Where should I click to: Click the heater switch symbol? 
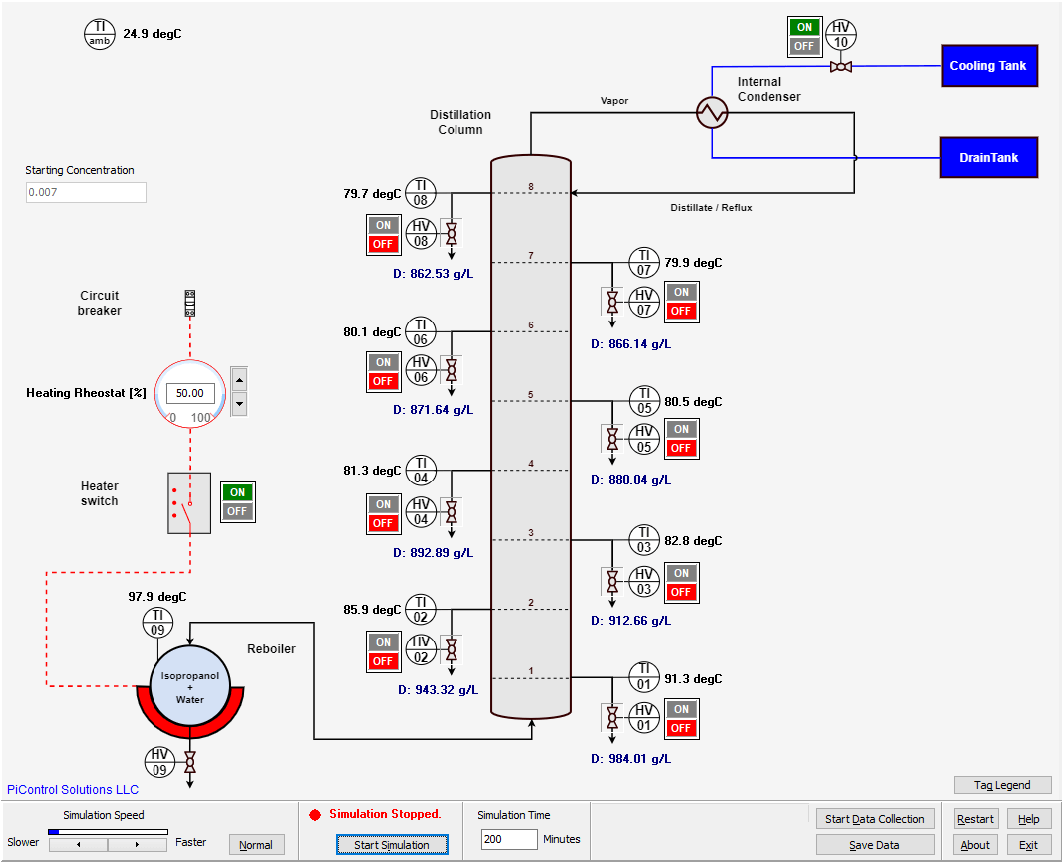click(x=188, y=503)
